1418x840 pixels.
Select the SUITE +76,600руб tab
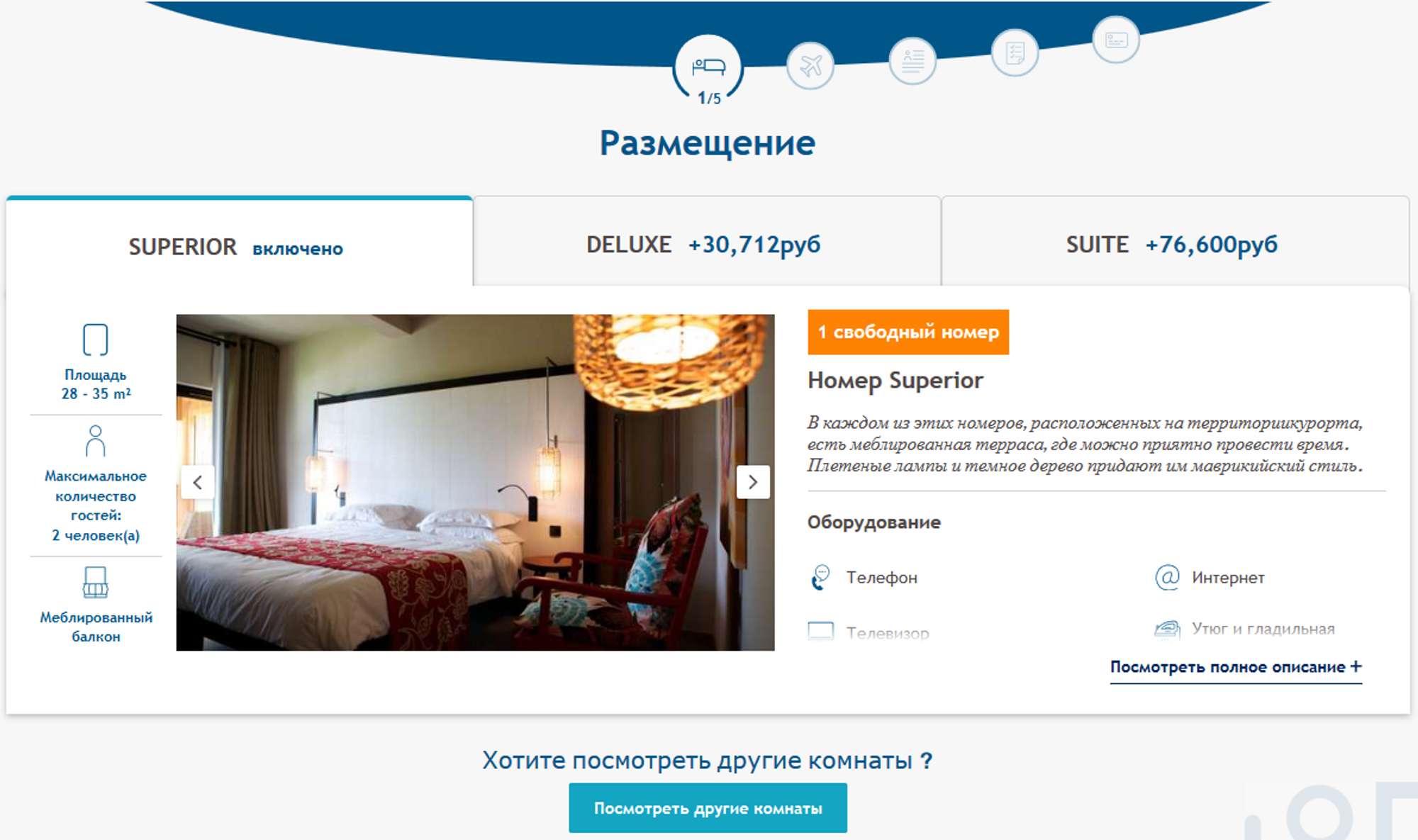pos(1176,242)
